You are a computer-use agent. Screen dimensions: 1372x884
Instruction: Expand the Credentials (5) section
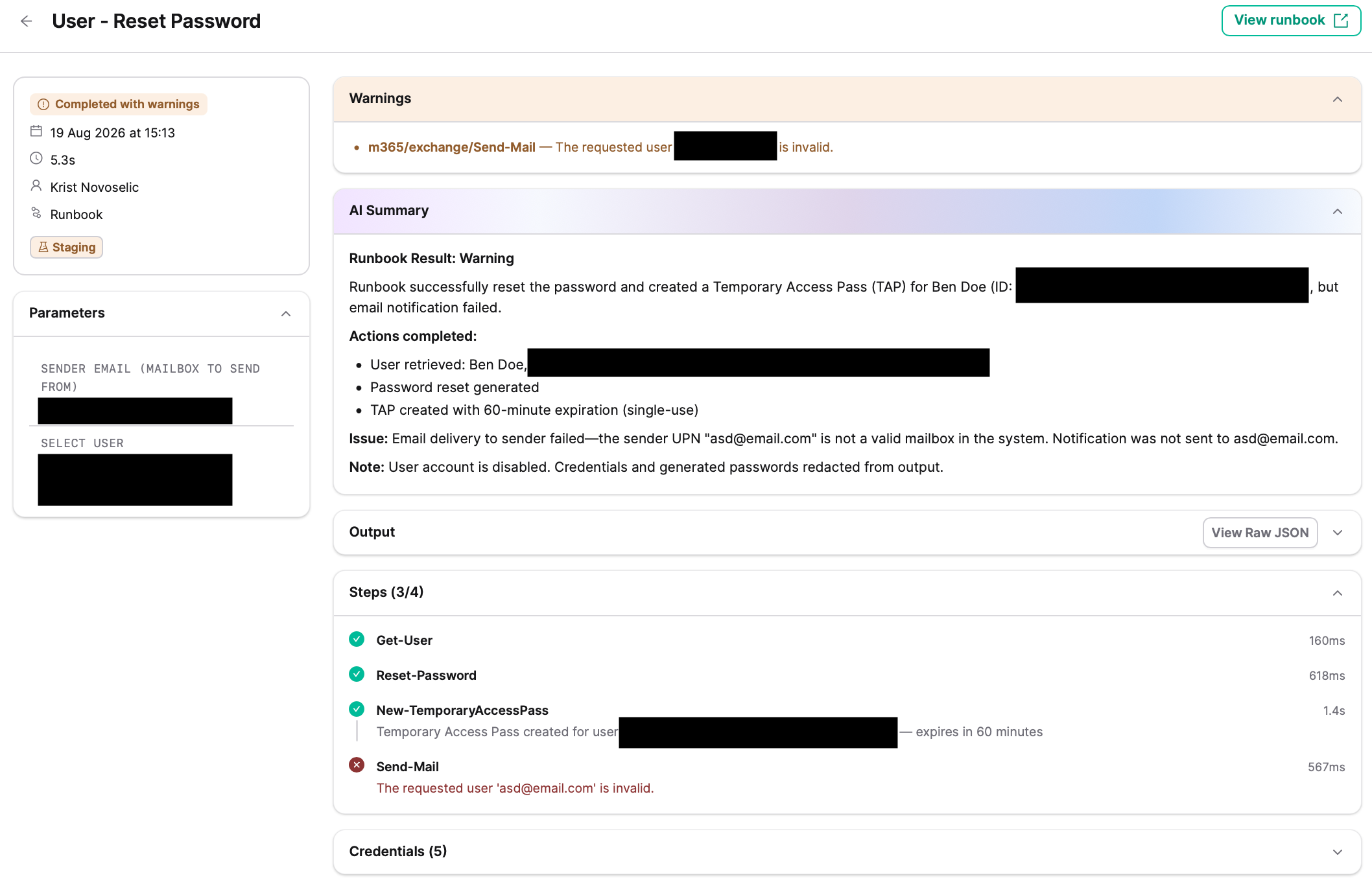(x=1337, y=852)
